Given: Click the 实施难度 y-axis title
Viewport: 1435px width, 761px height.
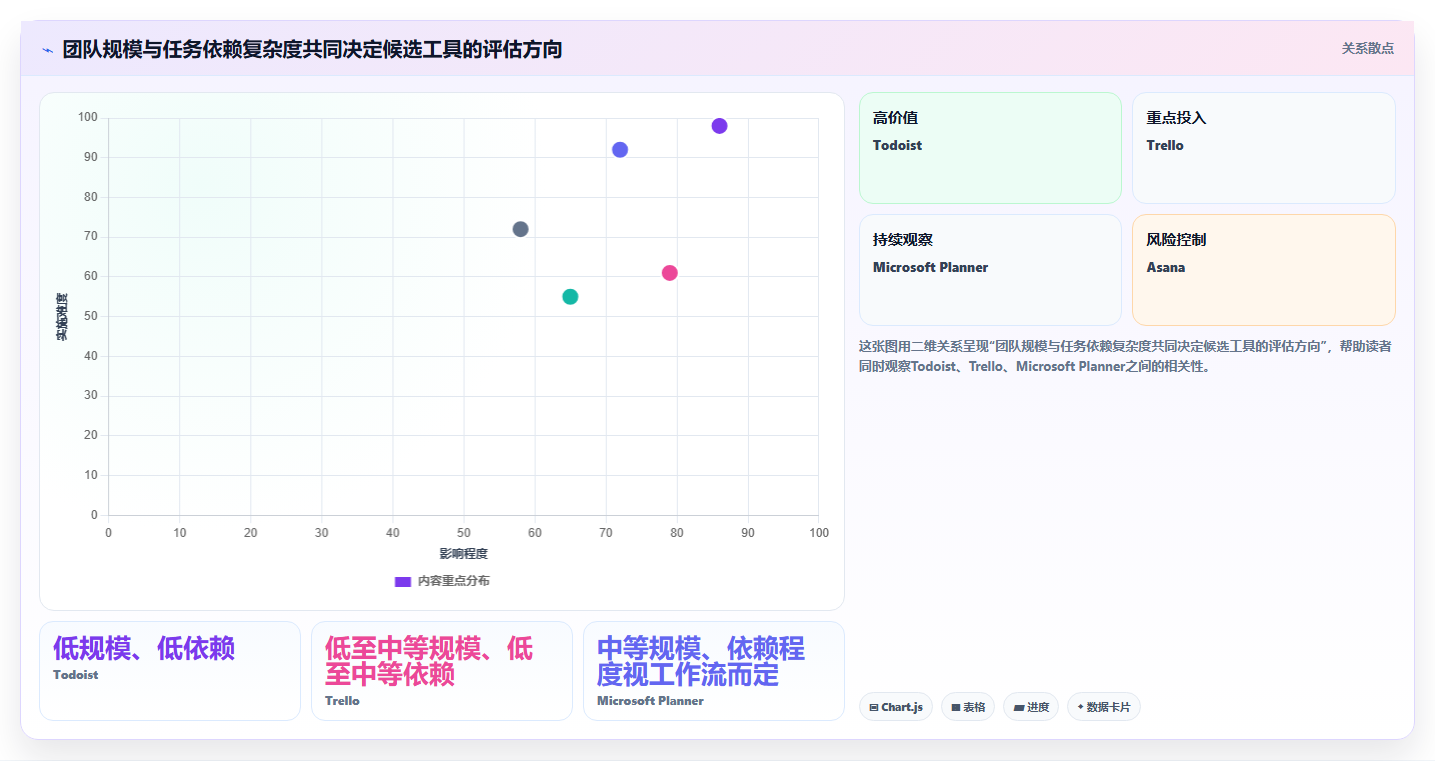Looking at the screenshot, I should tap(62, 317).
